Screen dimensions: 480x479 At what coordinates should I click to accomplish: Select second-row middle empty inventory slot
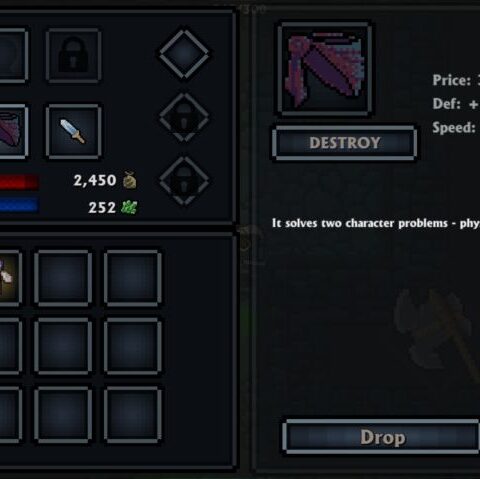coord(63,346)
